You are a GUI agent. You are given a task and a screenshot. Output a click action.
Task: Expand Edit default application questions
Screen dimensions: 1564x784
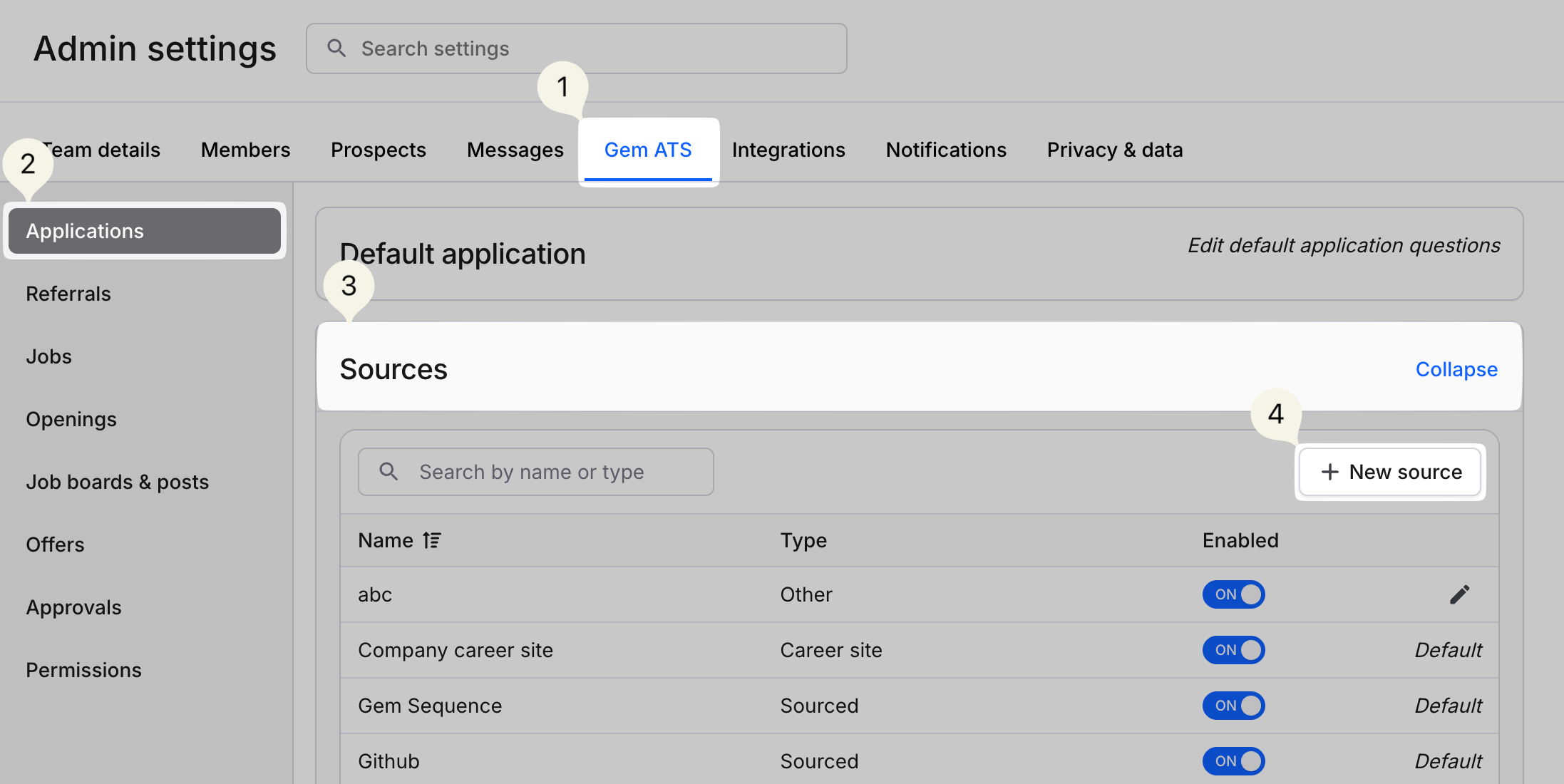pyautogui.click(x=1343, y=245)
